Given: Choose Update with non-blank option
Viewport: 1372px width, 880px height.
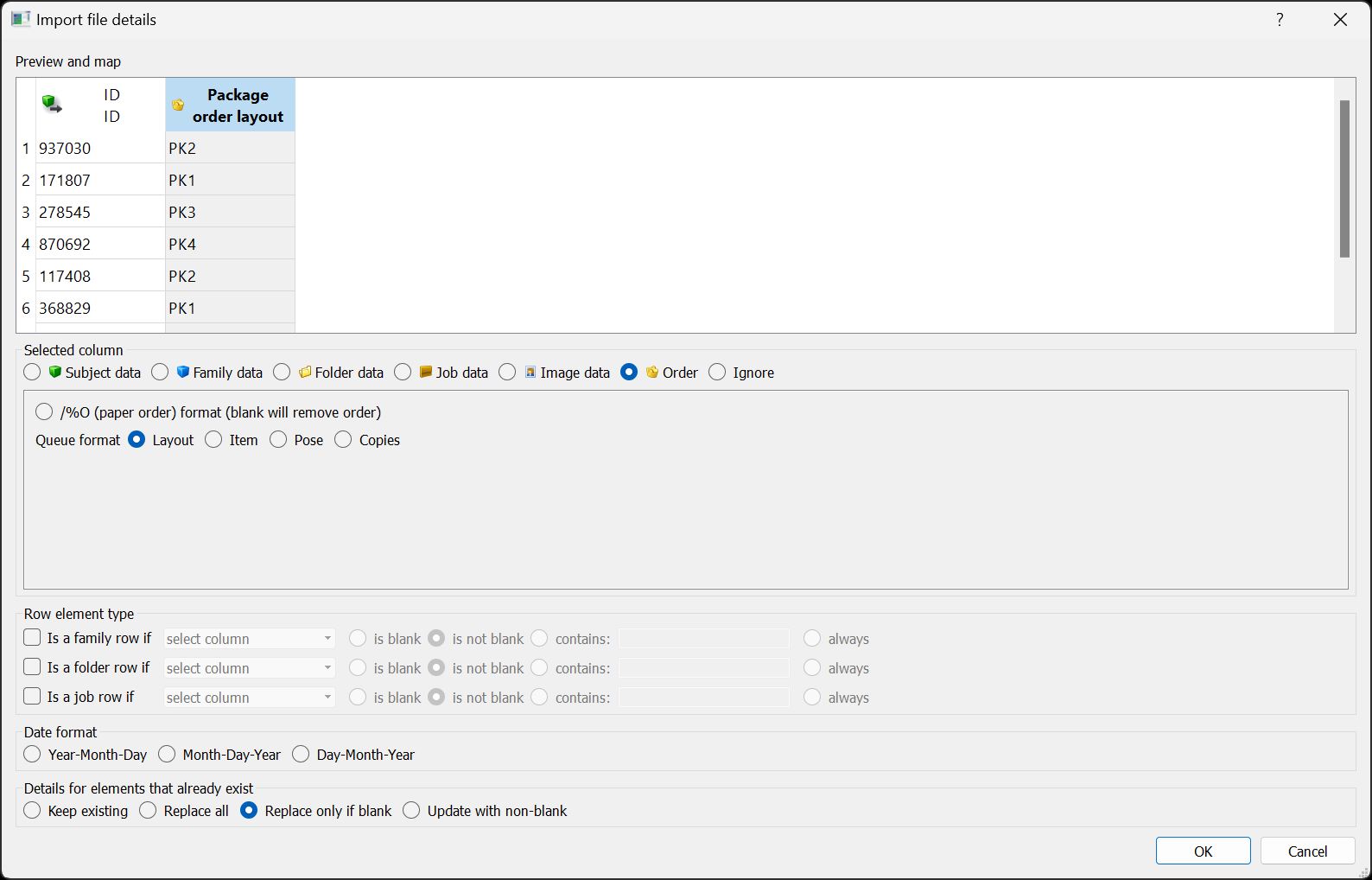Looking at the screenshot, I should click(x=411, y=810).
